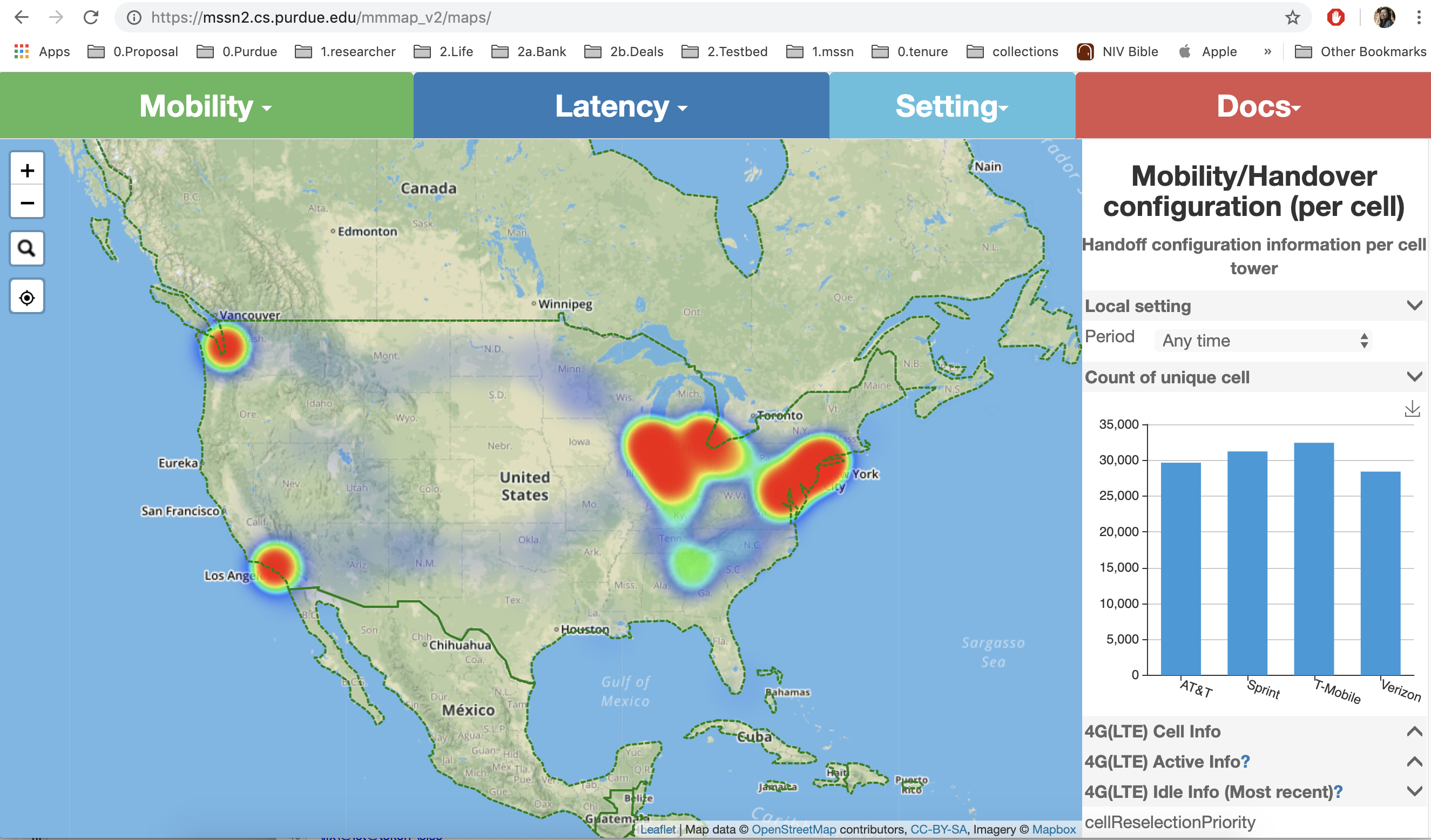Open the map search tool
The image size is (1431, 840).
[26, 248]
